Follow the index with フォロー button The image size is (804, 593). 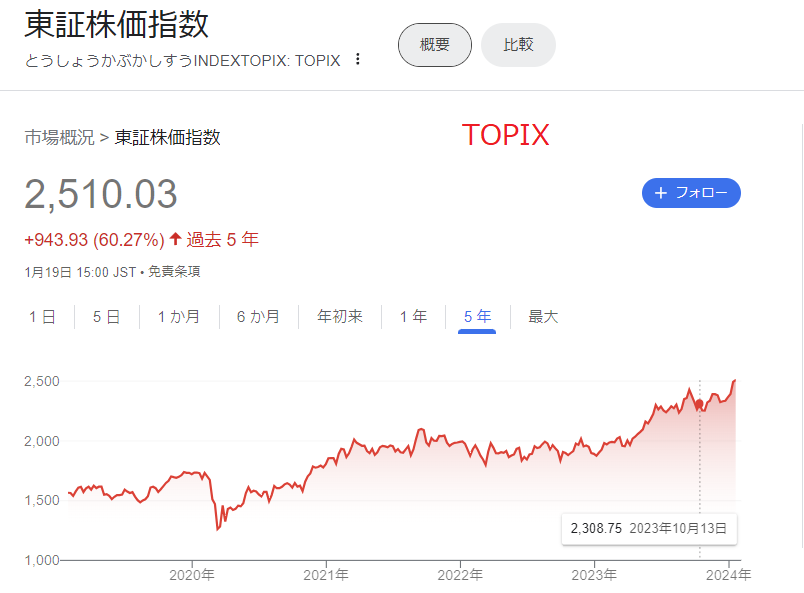click(x=691, y=193)
